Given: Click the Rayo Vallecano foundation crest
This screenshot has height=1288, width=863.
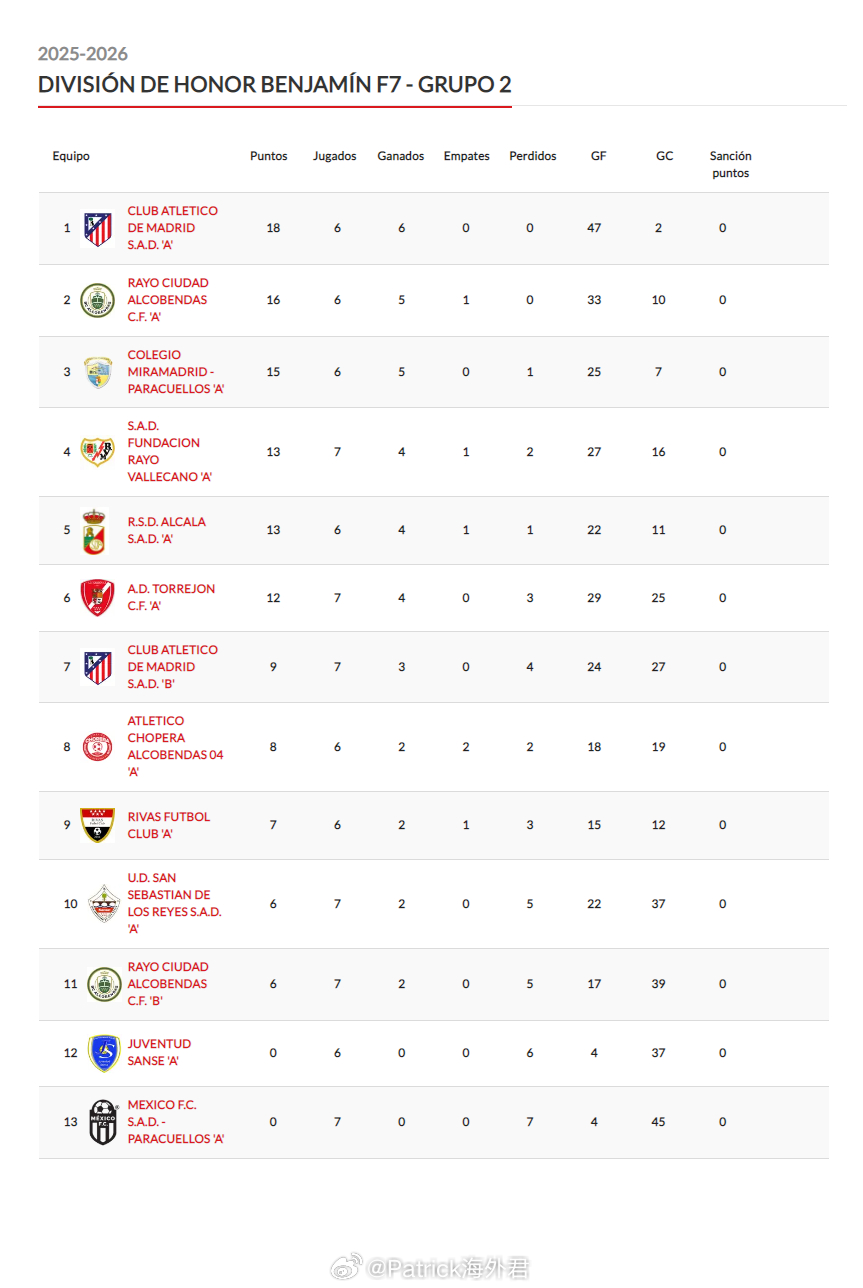Looking at the screenshot, I should 98,452.
